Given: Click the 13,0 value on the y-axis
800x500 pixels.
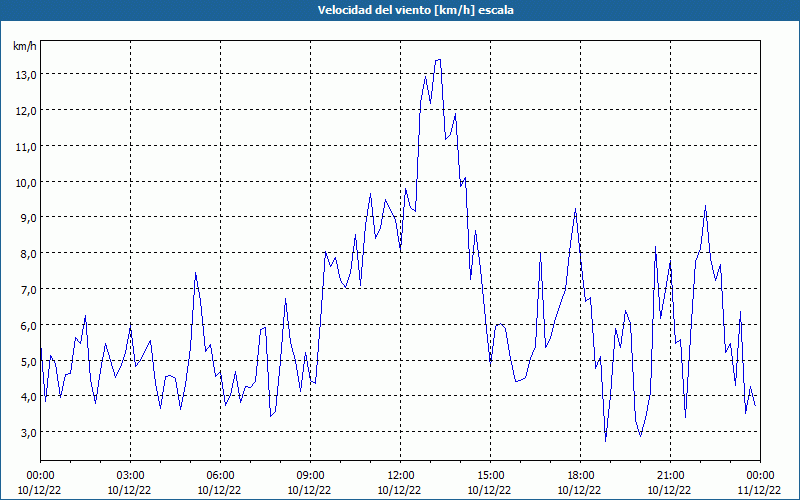Looking at the screenshot, I should (26, 74).
